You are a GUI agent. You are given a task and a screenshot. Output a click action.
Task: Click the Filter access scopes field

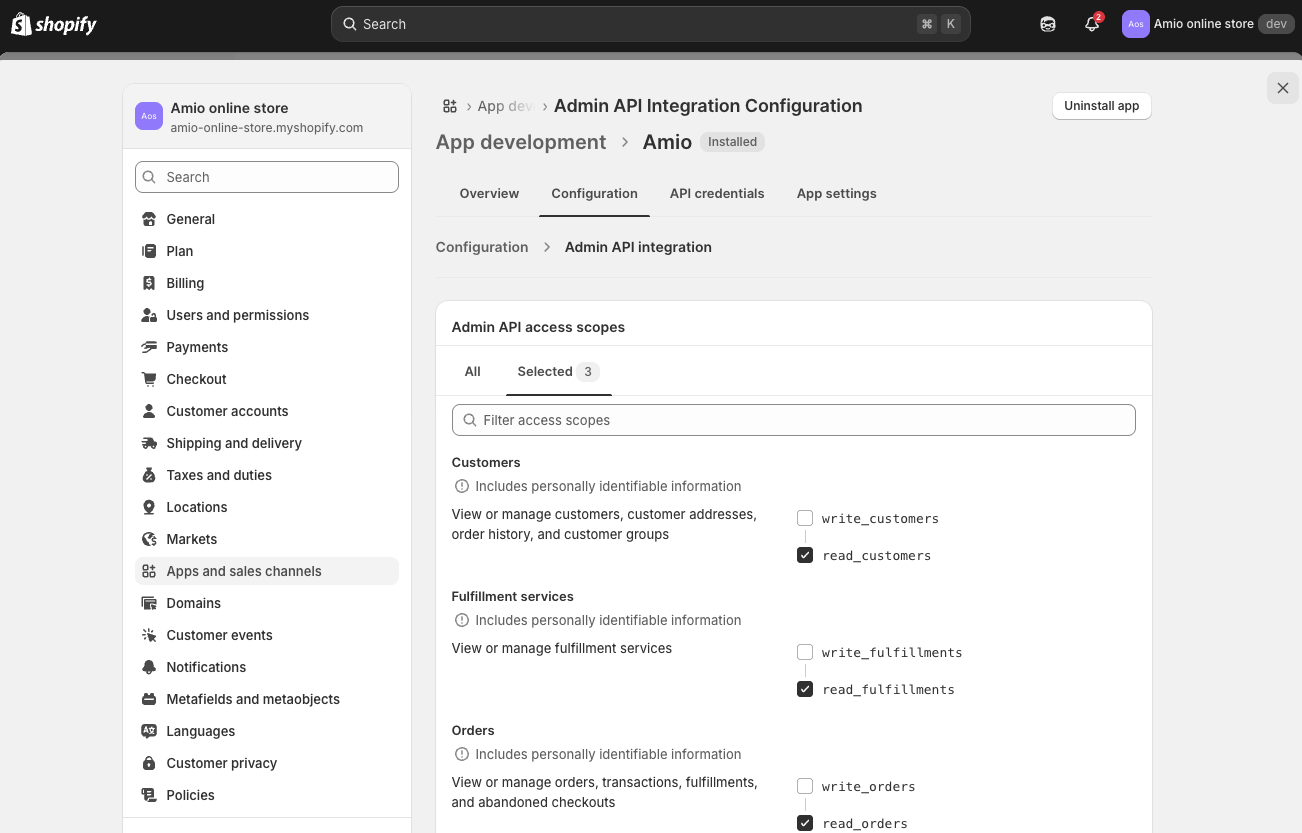point(794,420)
